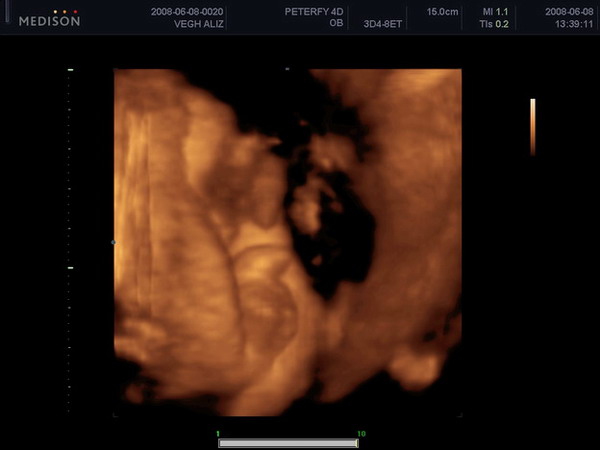The image size is (600, 450).
Task: Click the three colored dots above Medison
Action: click(x=49, y=11)
